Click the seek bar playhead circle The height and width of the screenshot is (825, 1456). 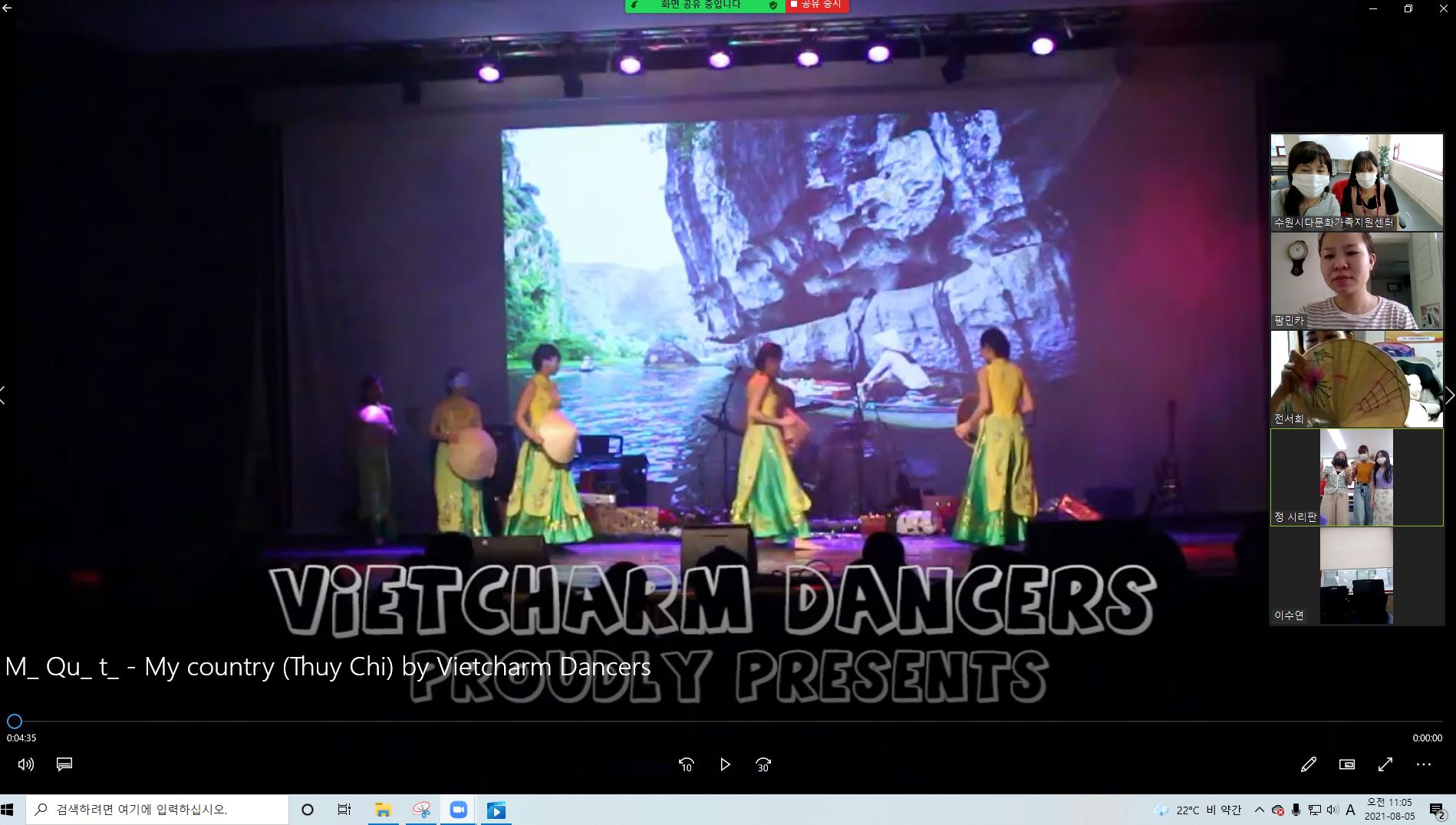tap(15, 721)
